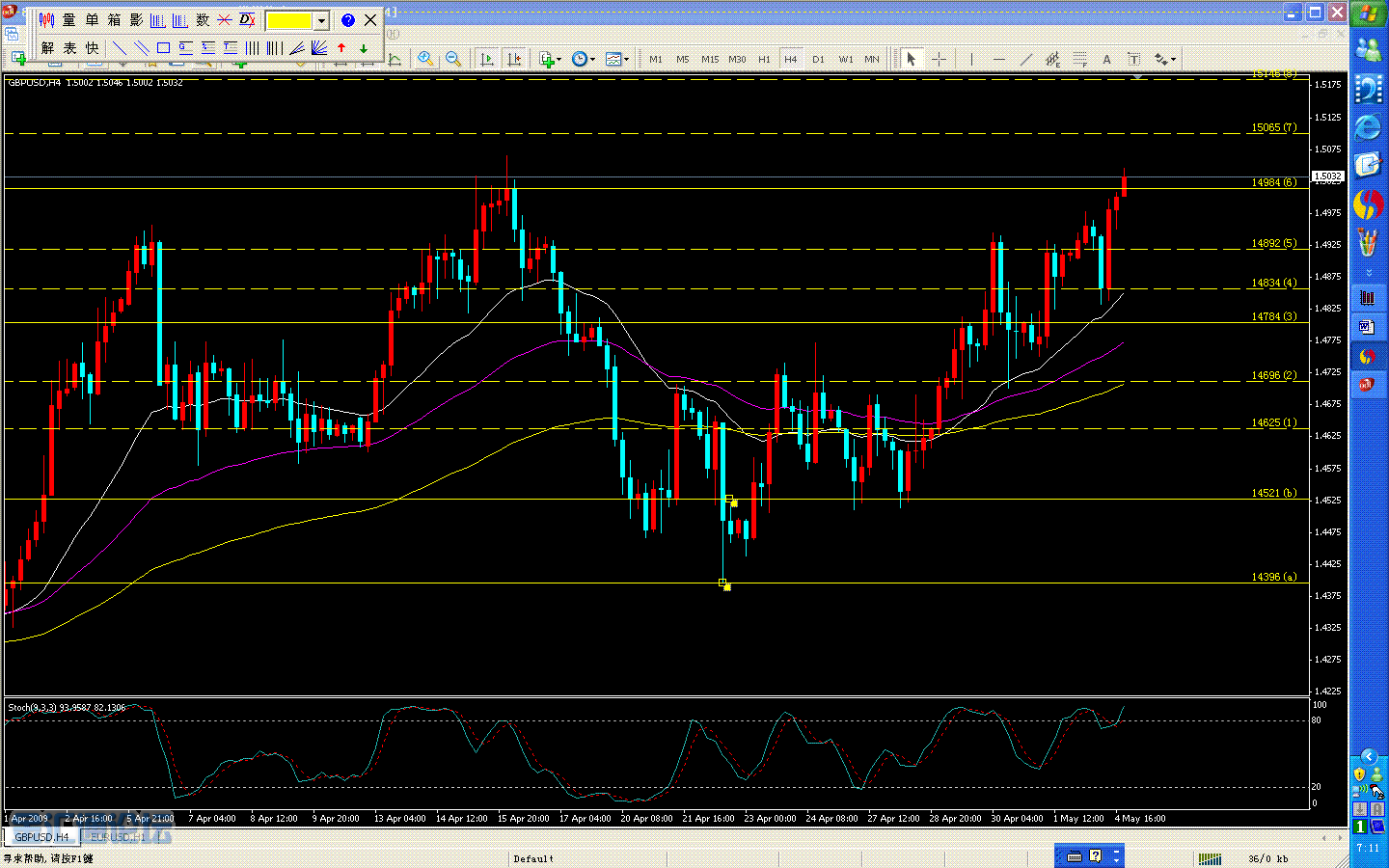Click the yellow color swatch
Screen dimensions: 1389x868
point(289,20)
